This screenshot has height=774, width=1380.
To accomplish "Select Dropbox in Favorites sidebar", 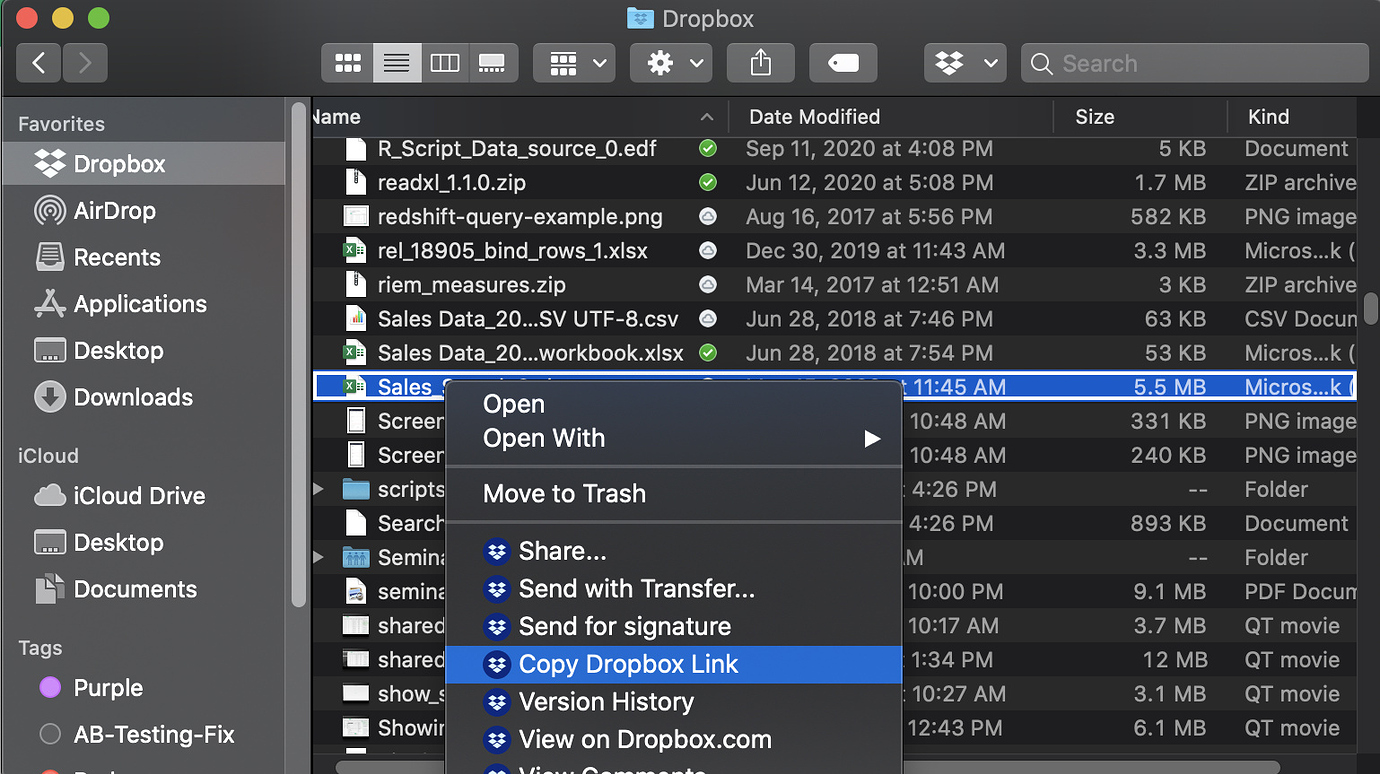I will [143, 164].
